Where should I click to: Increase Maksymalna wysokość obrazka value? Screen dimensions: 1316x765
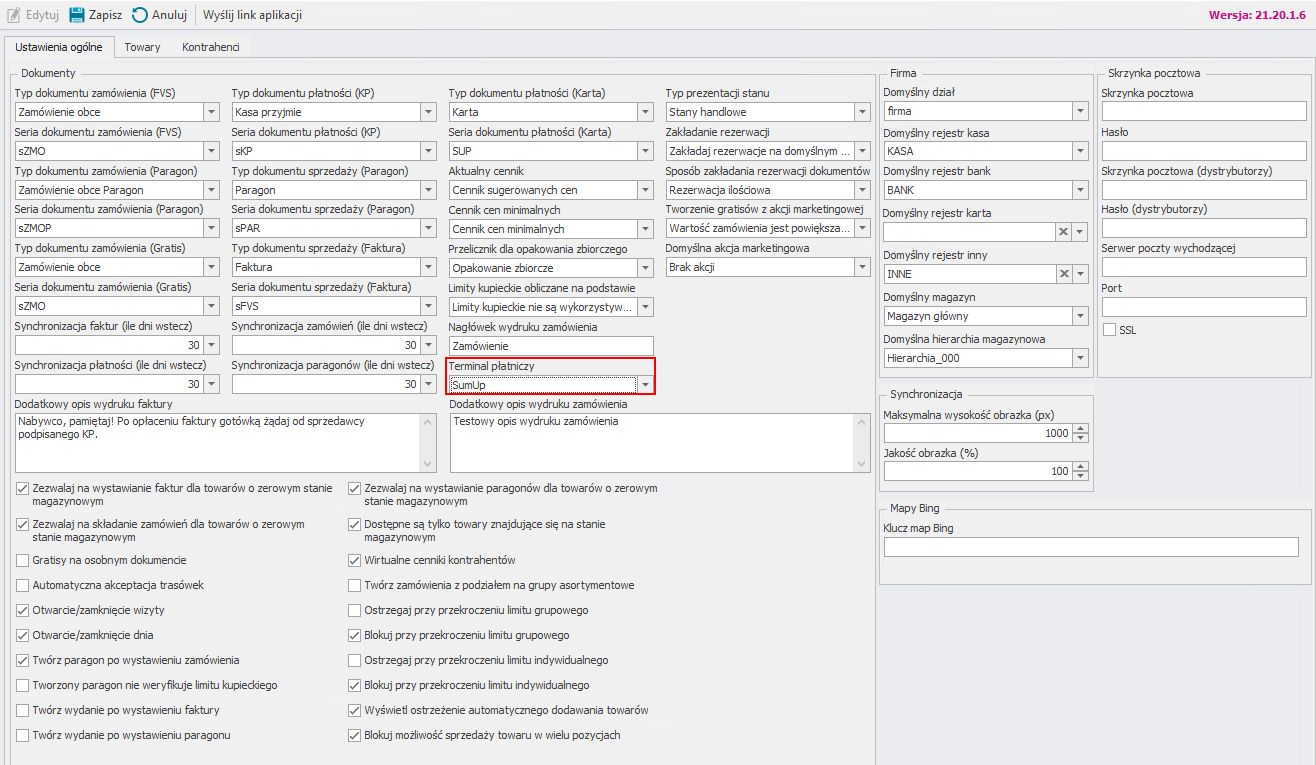tap(1080, 429)
